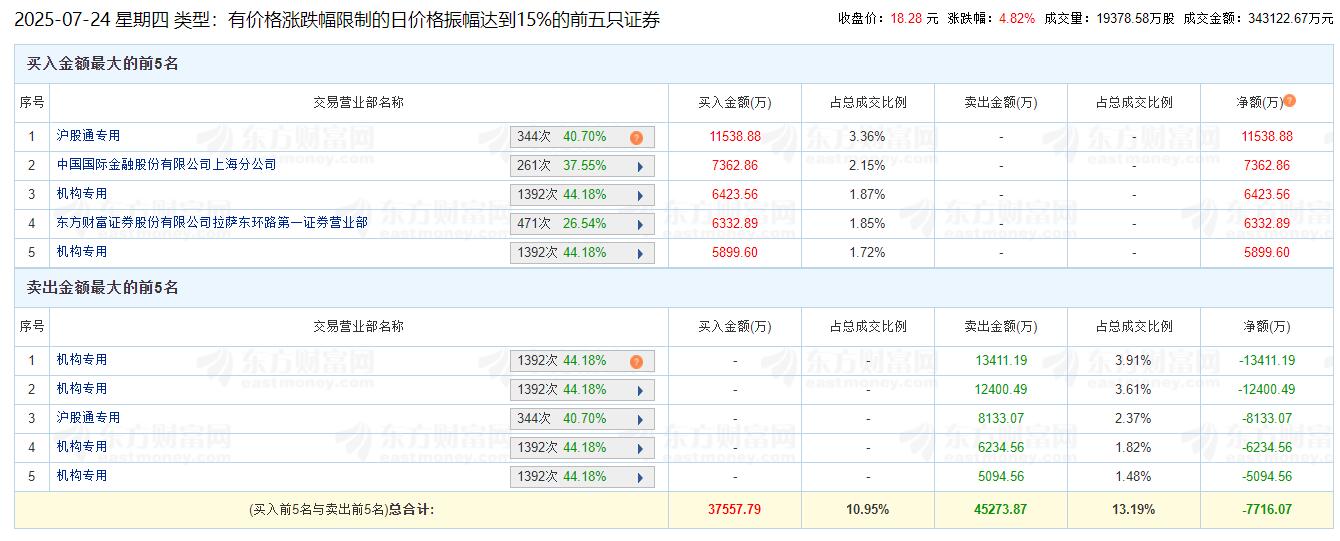Open 中国国际金融股份有限公司上海分公司 link
Image resolution: width=1340 pixels, height=541 pixels.
(x=166, y=165)
